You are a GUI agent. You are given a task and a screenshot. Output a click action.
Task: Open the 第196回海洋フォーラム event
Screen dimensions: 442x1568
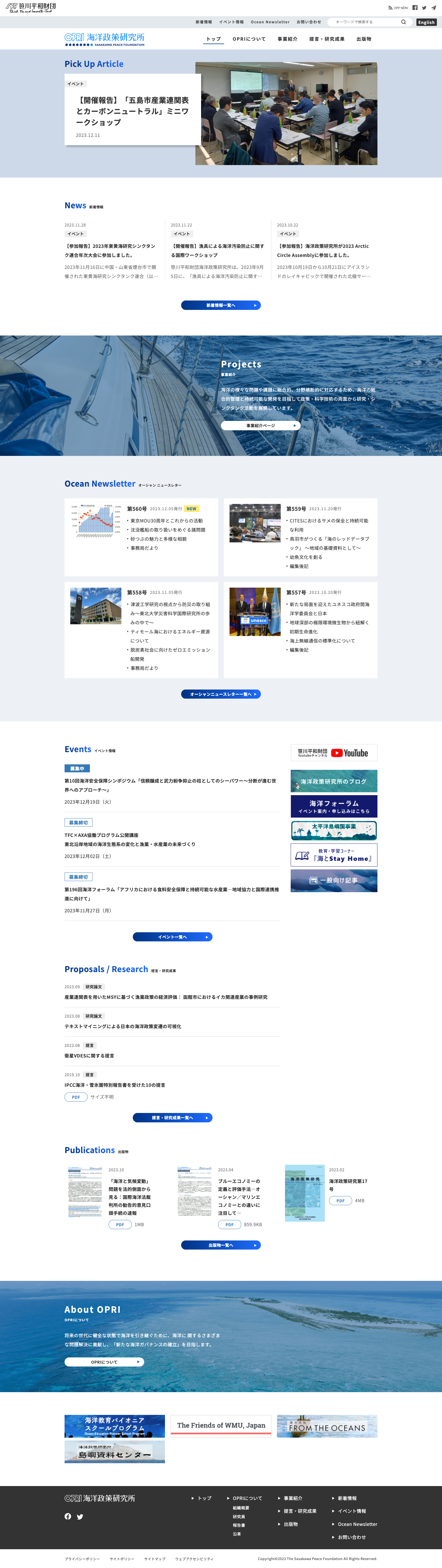tap(172, 894)
